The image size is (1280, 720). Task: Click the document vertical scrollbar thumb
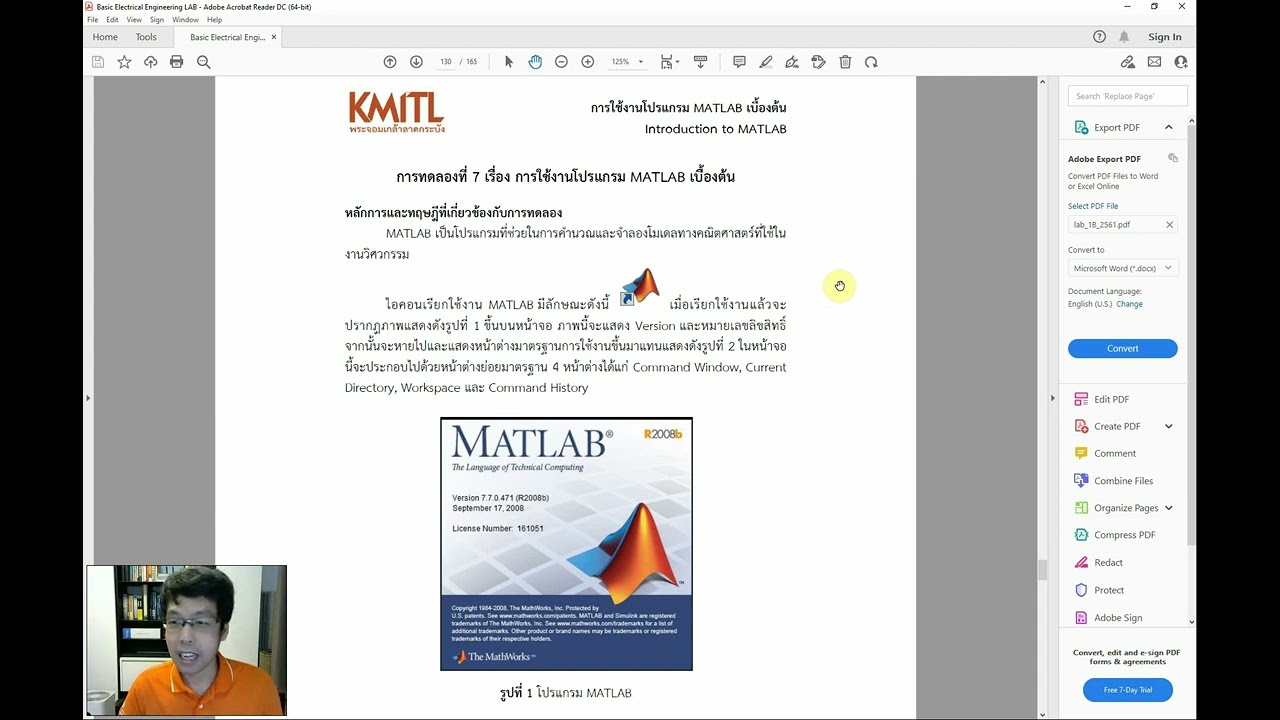pos(1042,570)
